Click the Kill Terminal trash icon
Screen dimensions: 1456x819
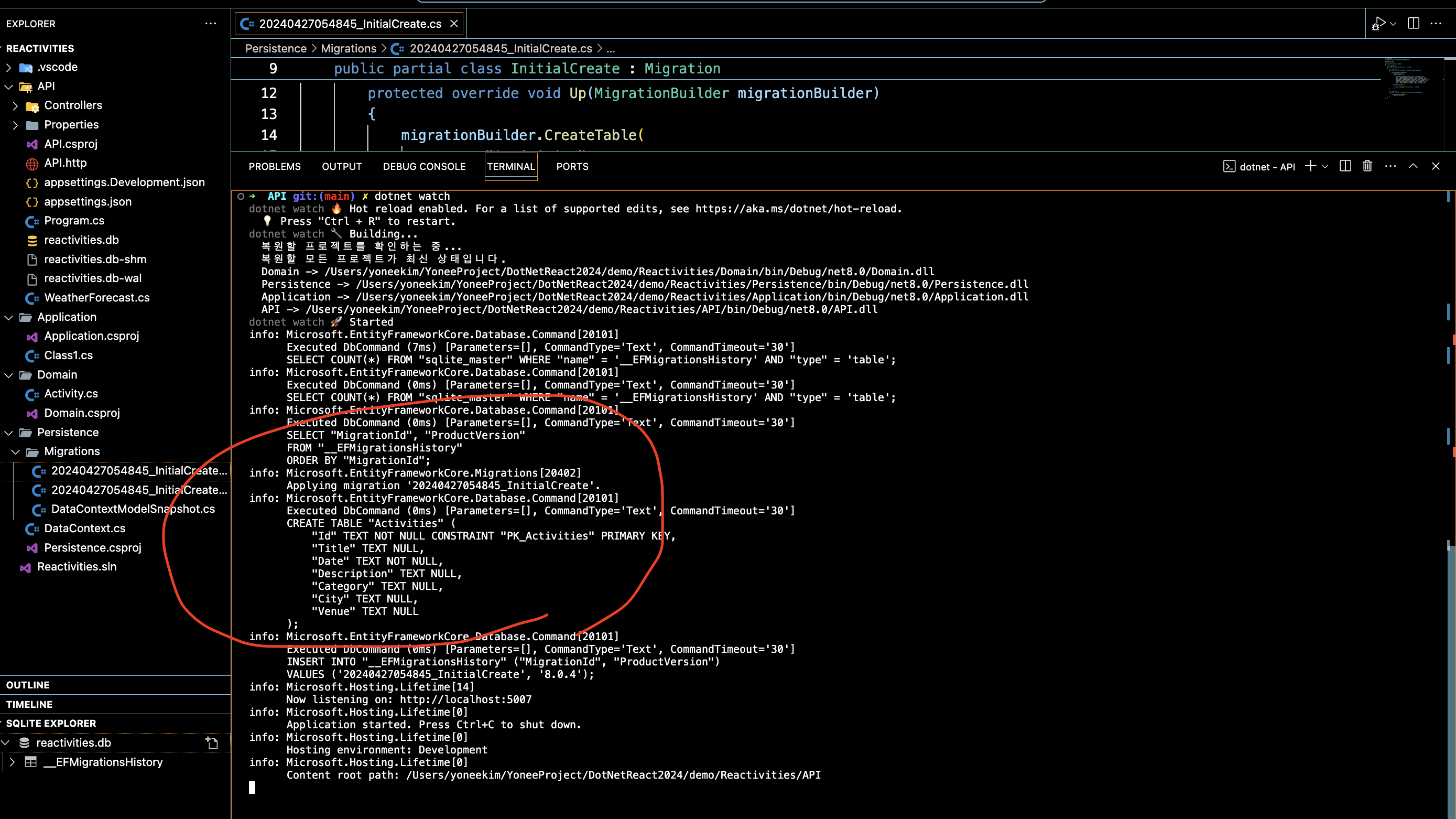(x=1367, y=166)
